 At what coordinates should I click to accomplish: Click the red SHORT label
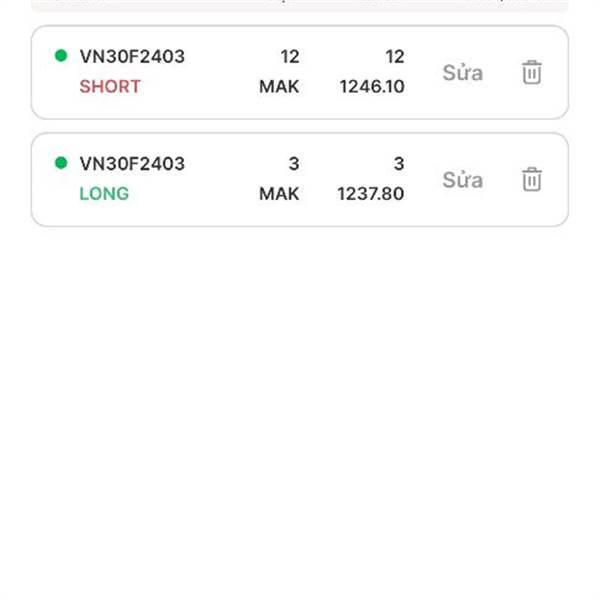pyautogui.click(x=110, y=86)
